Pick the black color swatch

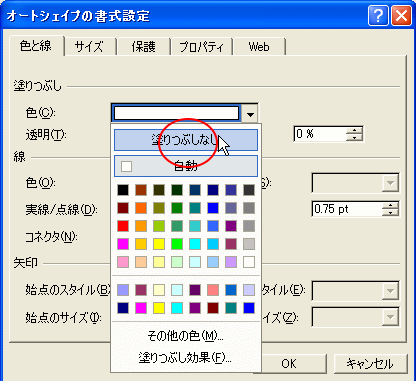[123, 190]
